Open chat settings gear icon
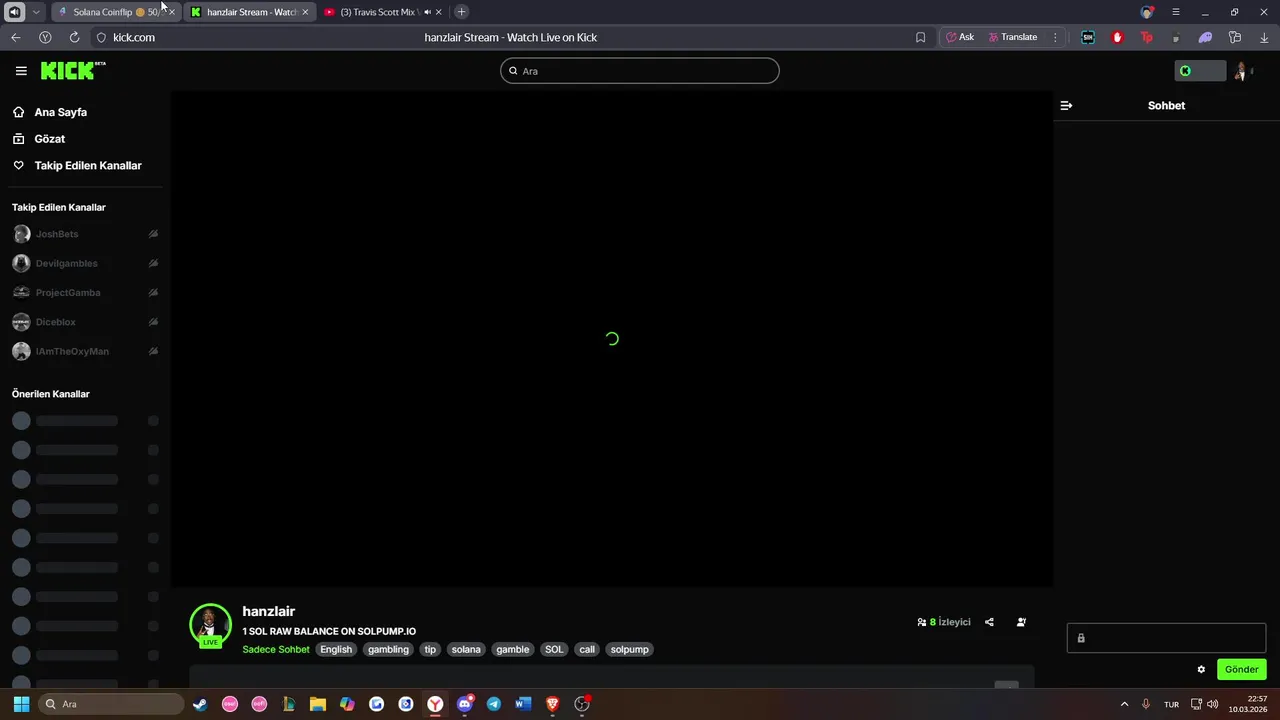Viewport: 1280px width, 720px height. click(x=1201, y=669)
